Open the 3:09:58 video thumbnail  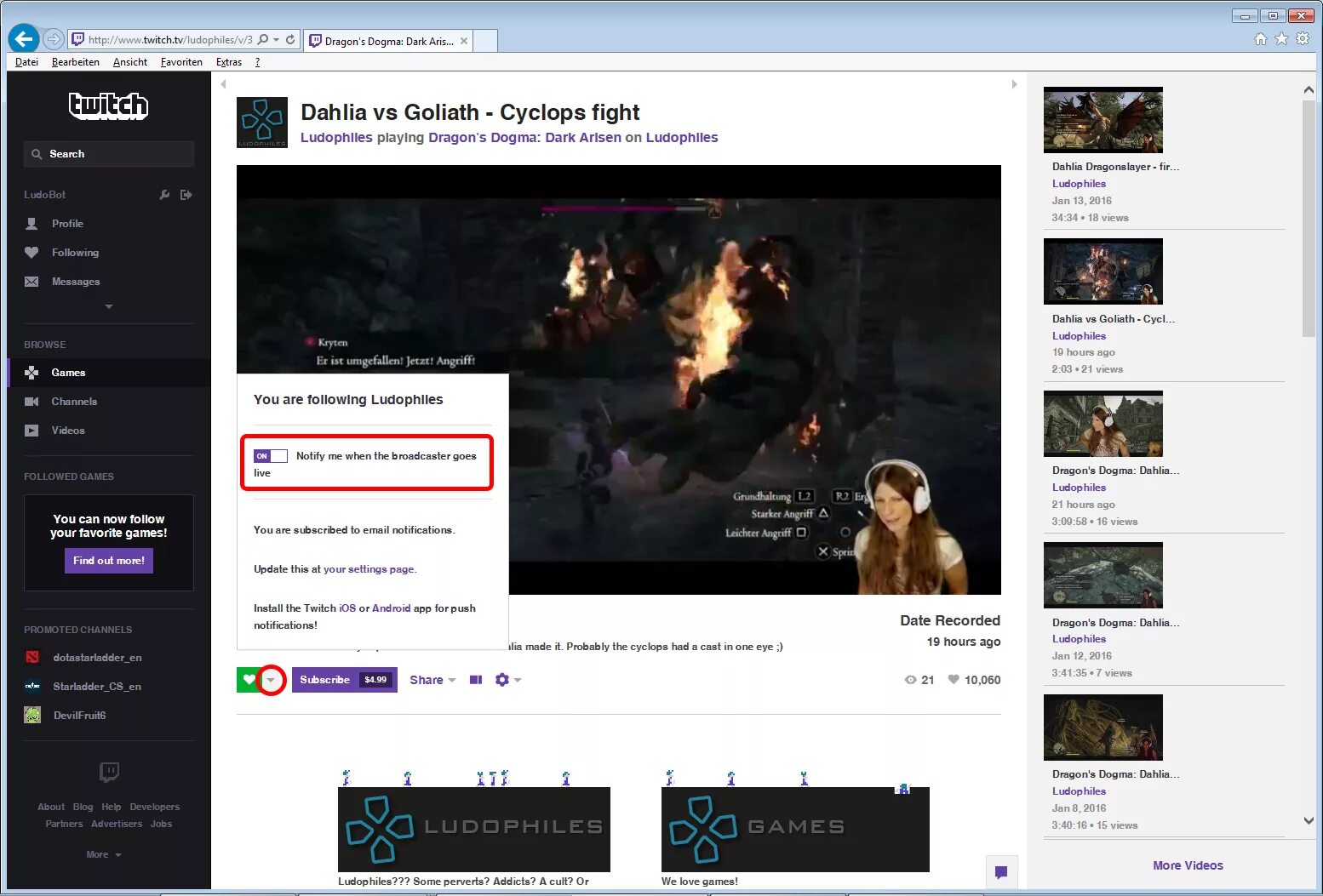click(1103, 424)
